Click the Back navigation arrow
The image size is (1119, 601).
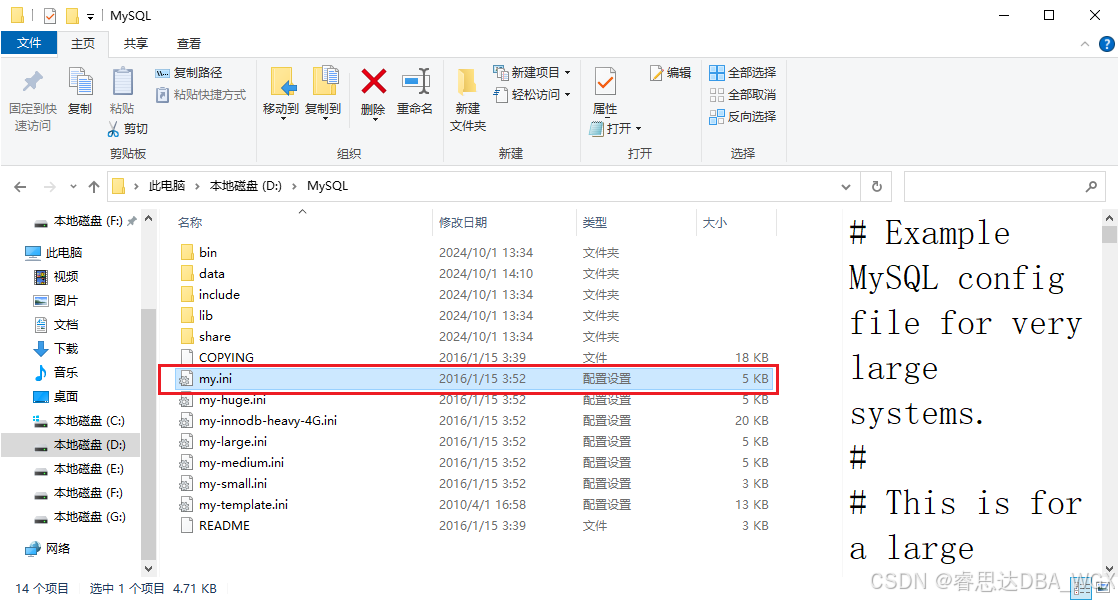coord(20,187)
